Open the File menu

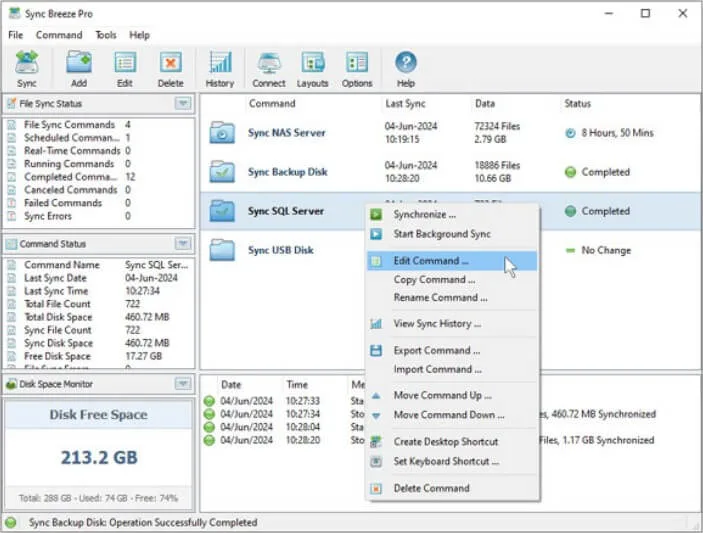pos(15,35)
